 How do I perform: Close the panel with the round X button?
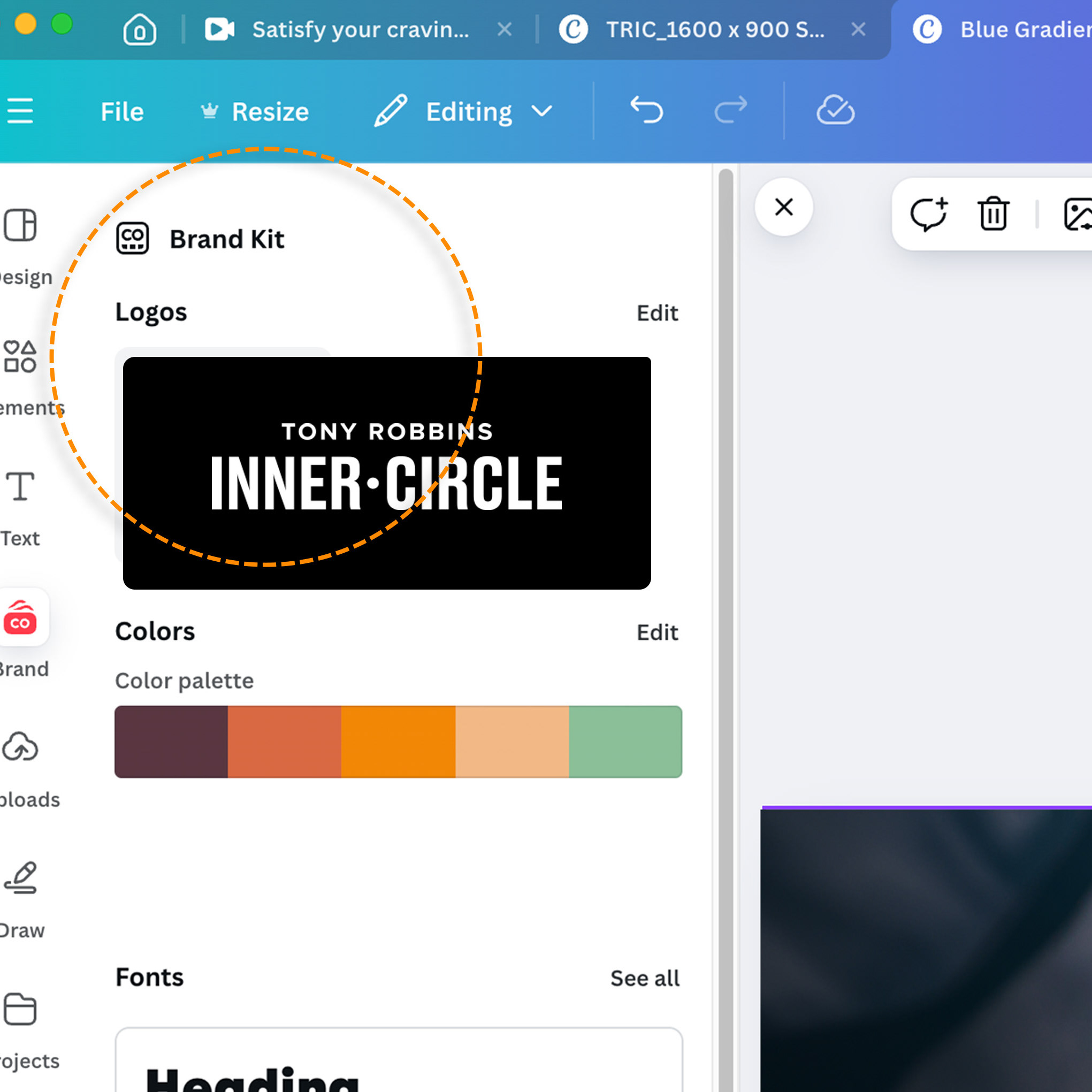pos(784,207)
